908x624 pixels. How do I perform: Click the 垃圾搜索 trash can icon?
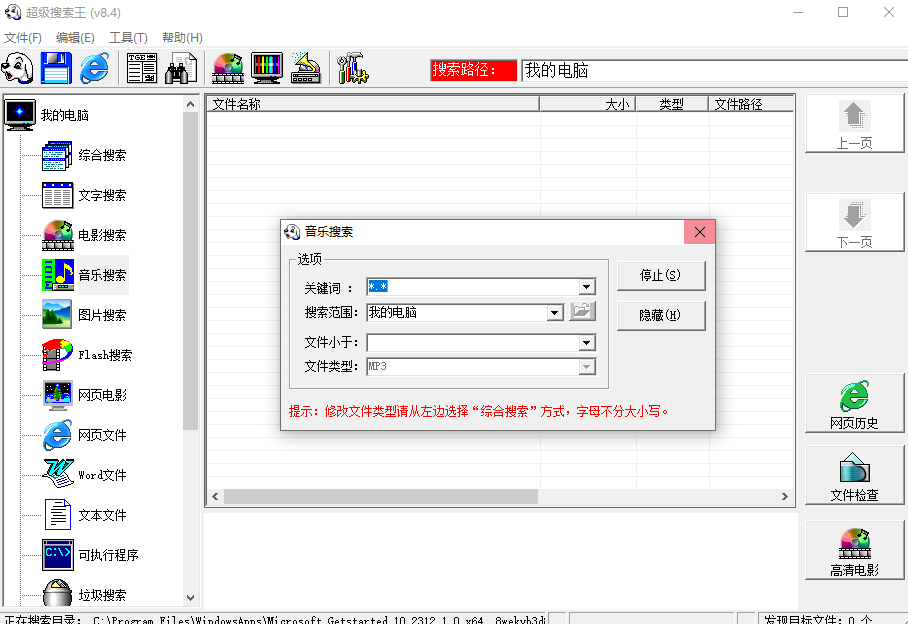[x=57, y=593]
